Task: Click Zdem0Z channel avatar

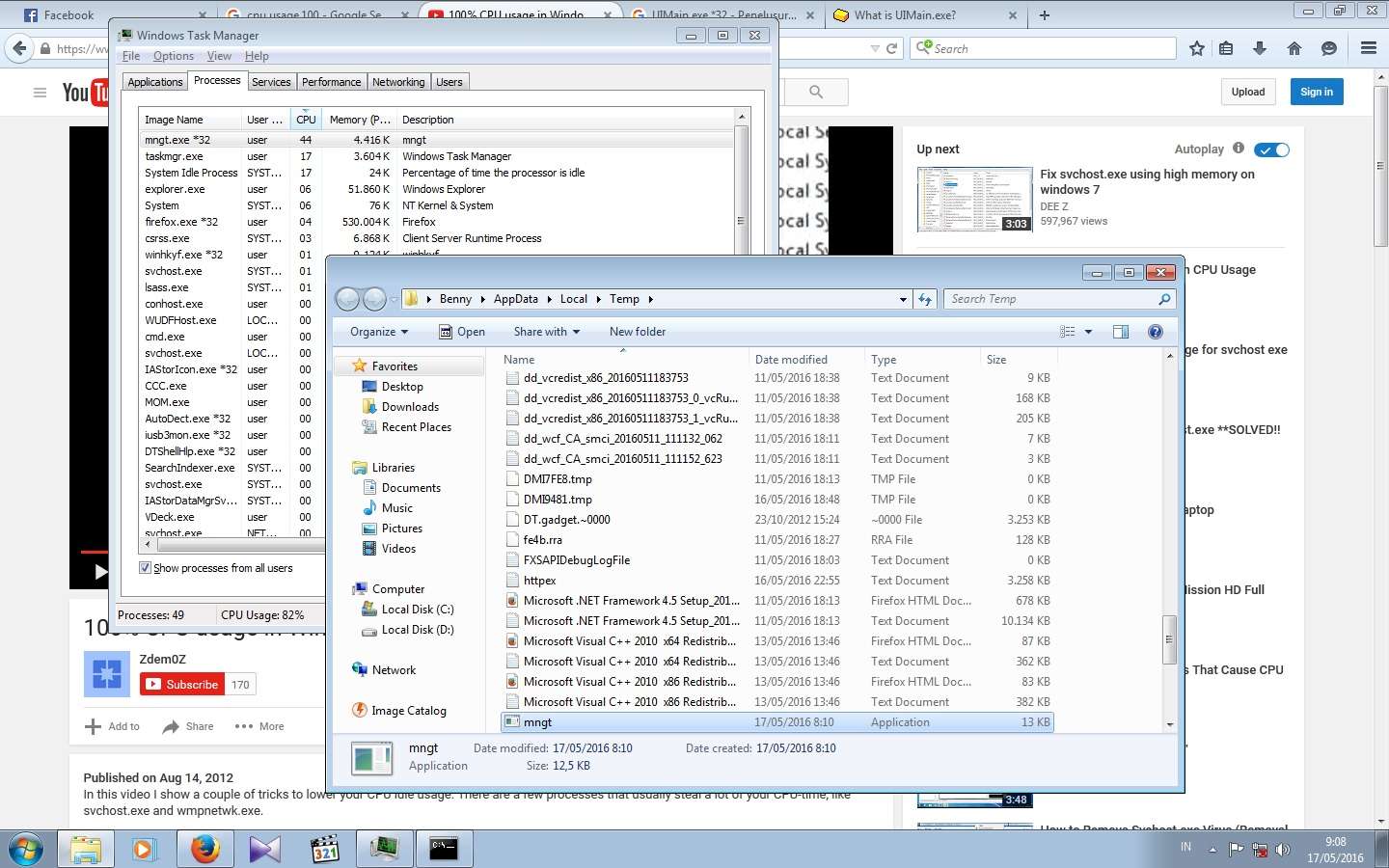Action: tap(106, 674)
